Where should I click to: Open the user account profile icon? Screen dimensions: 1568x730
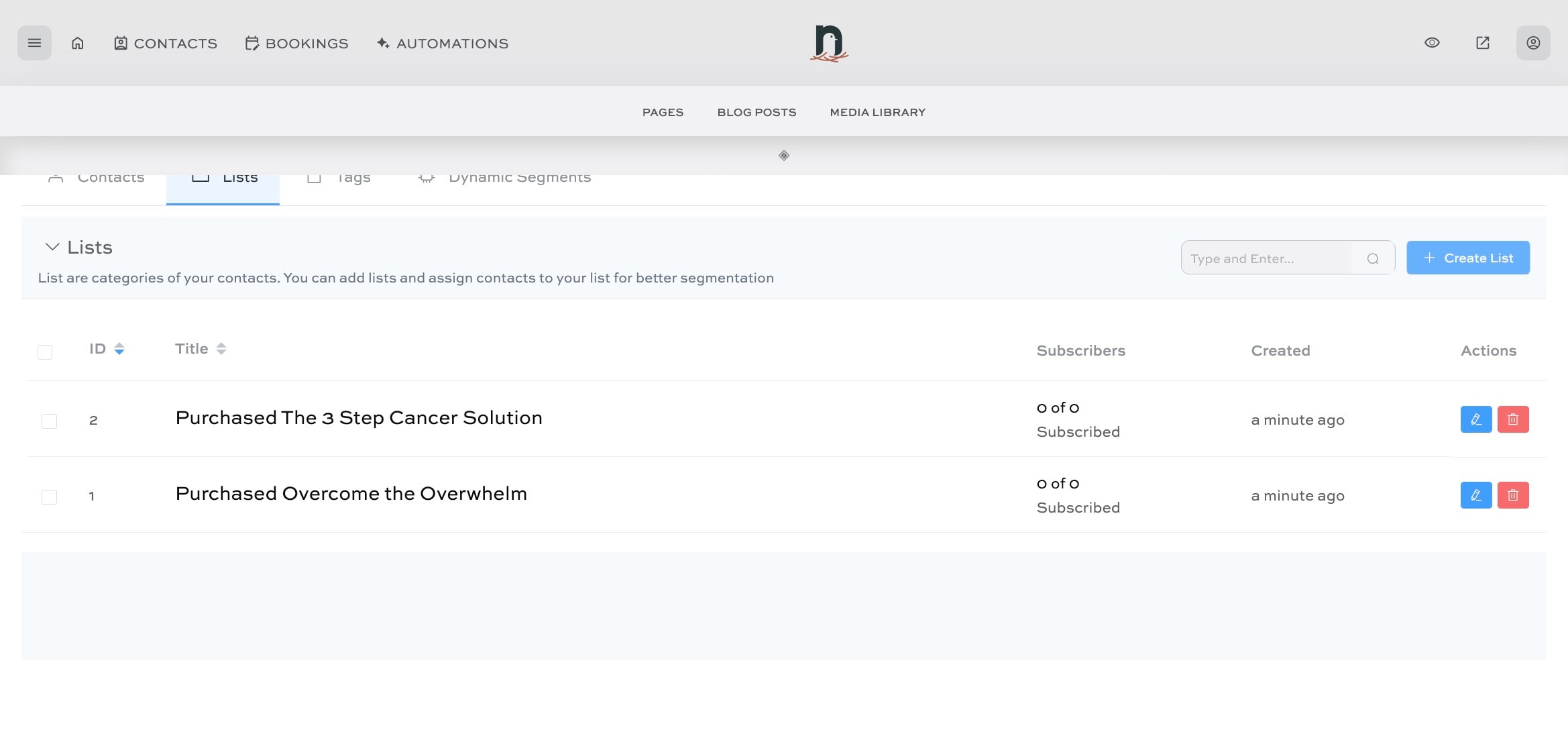tap(1533, 43)
